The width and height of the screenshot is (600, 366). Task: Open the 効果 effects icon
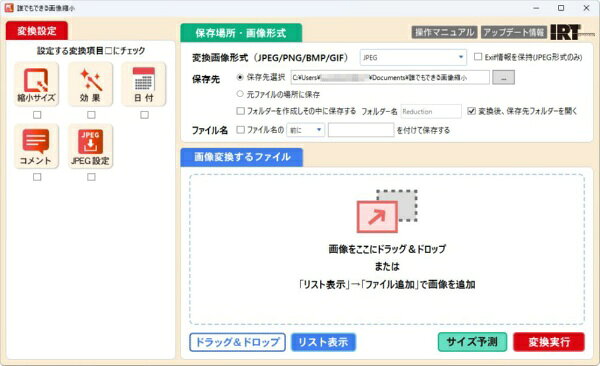pyautogui.click(x=90, y=85)
